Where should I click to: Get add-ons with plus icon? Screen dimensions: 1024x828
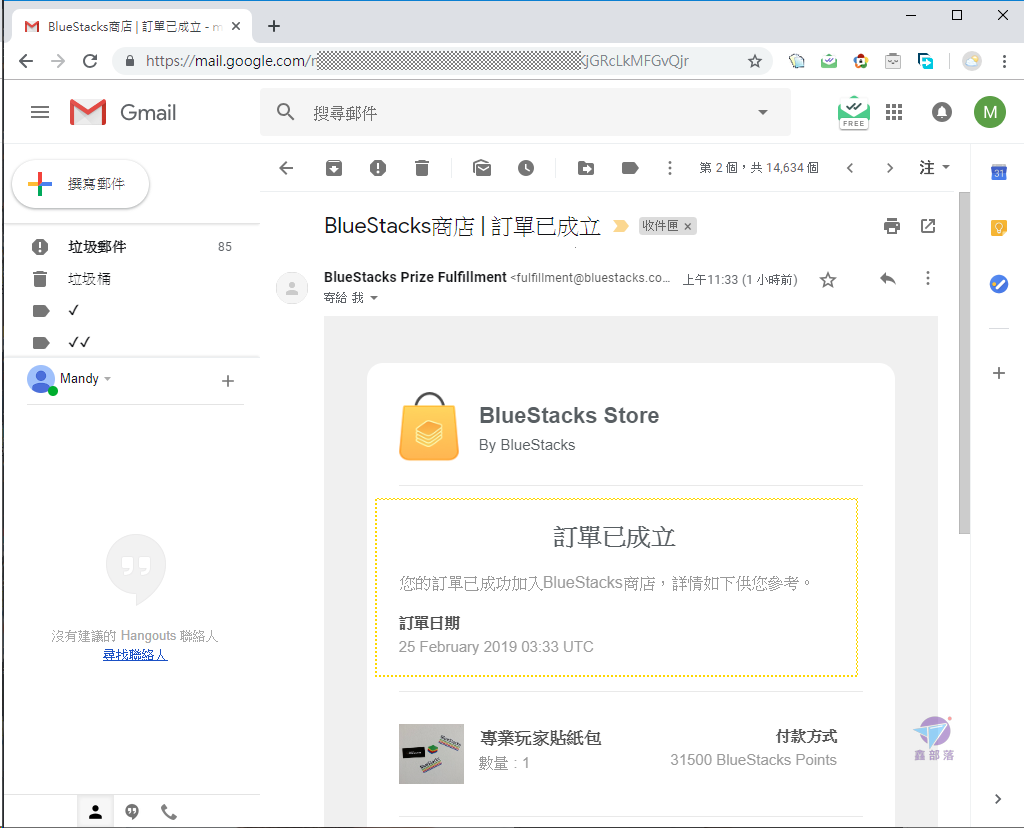pyautogui.click(x=999, y=373)
